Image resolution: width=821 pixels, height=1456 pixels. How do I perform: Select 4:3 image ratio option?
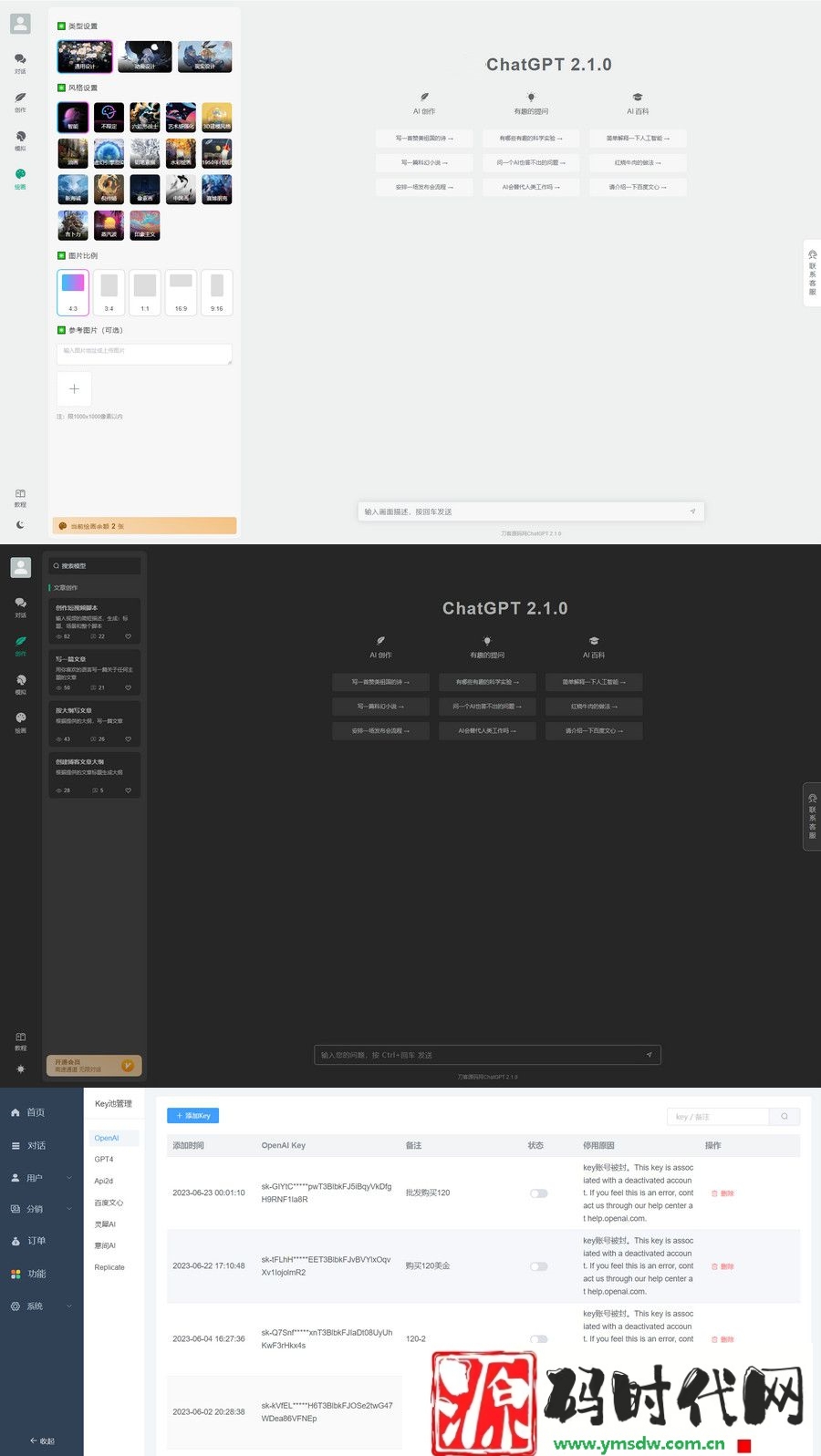pos(73,293)
